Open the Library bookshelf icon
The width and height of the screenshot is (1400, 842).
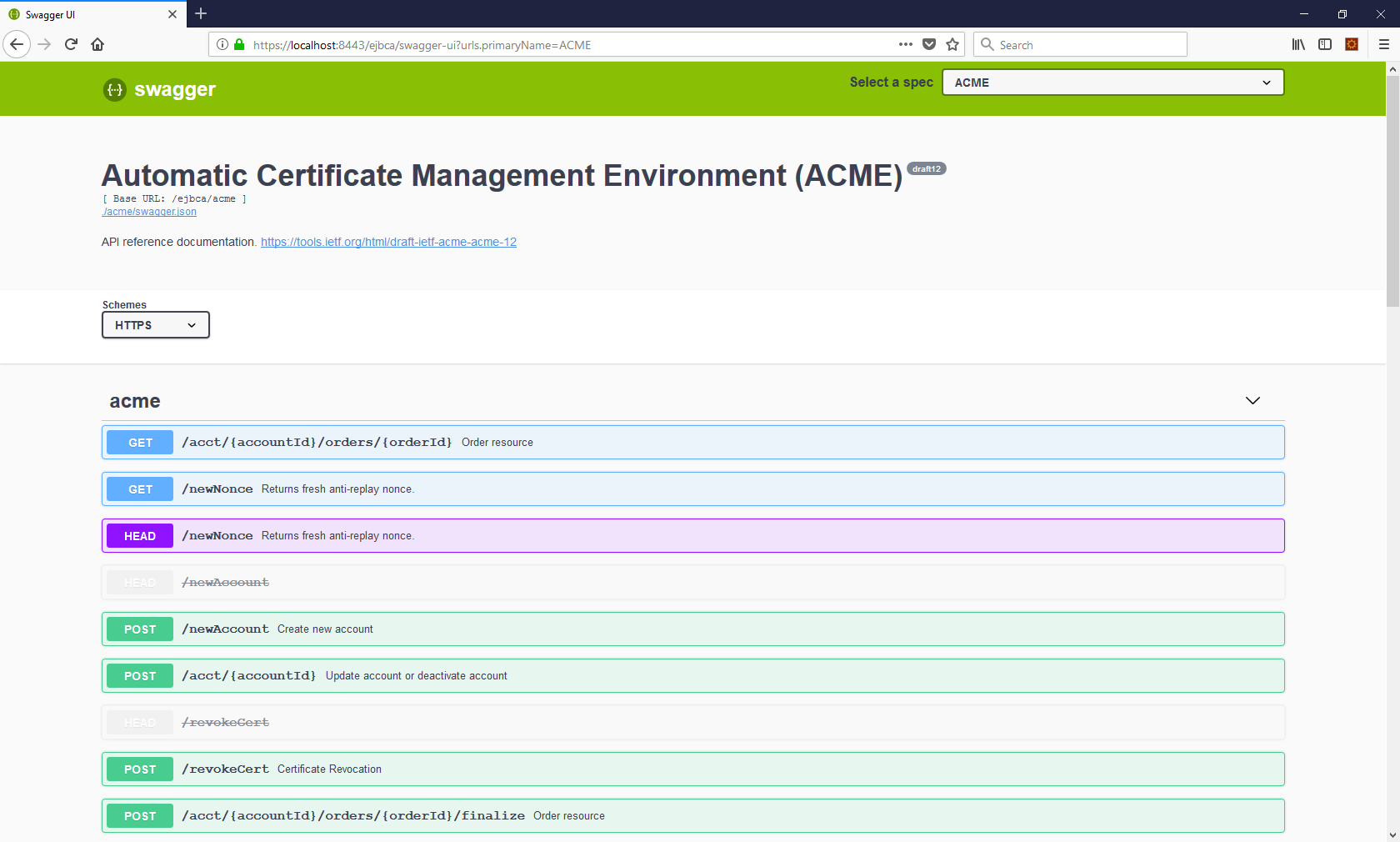click(x=1298, y=44)
